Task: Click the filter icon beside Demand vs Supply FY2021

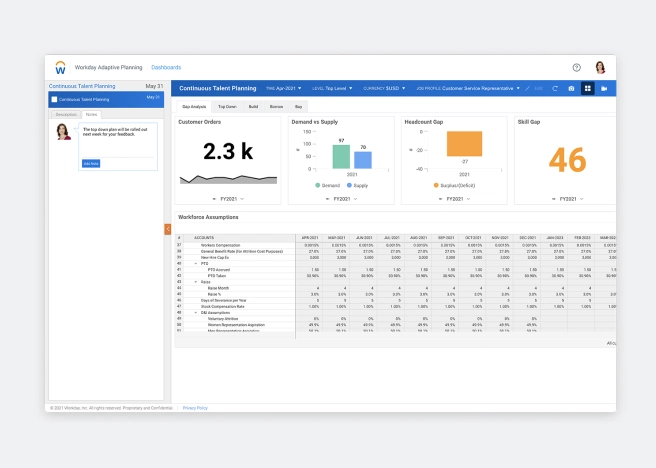Action: point(328,199)
